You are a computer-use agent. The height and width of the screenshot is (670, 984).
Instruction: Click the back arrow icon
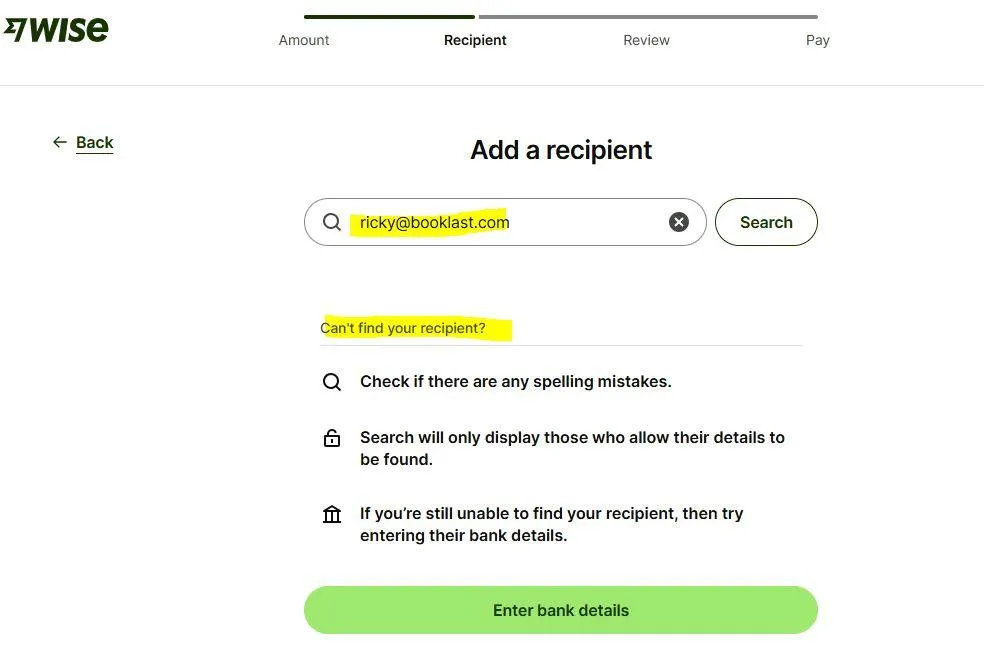[x=60, y=142]
